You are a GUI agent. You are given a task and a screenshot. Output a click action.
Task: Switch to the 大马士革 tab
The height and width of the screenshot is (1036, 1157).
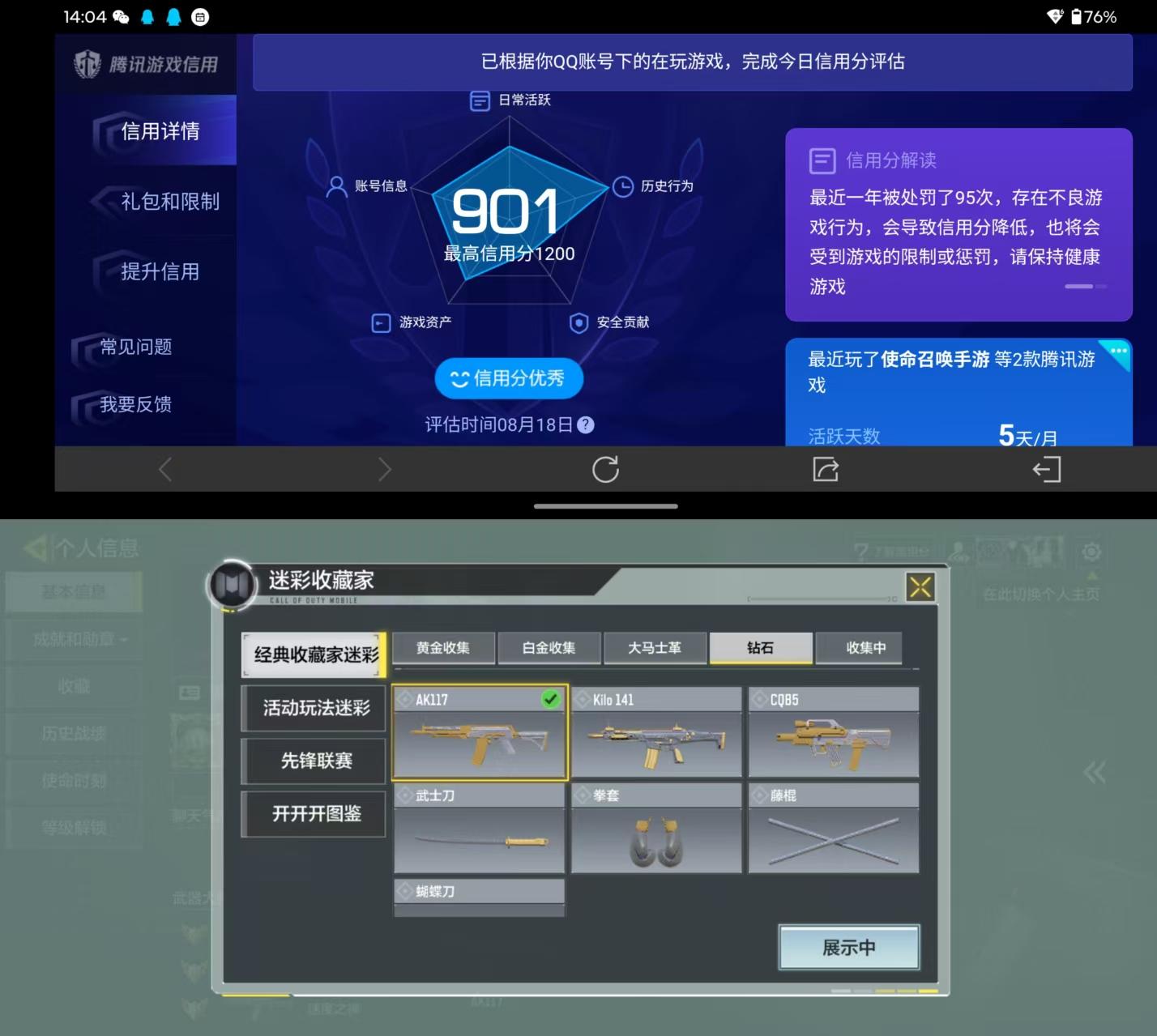[655, 648]
